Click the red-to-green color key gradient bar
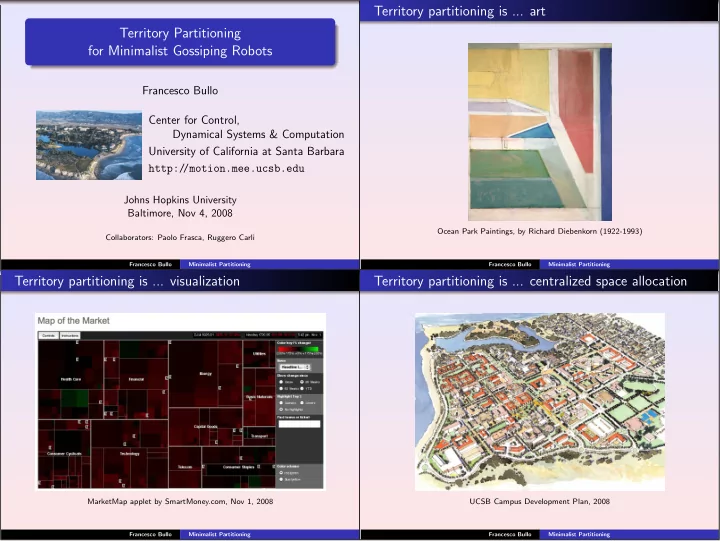 pyautogui.click(x=298, y=349)
